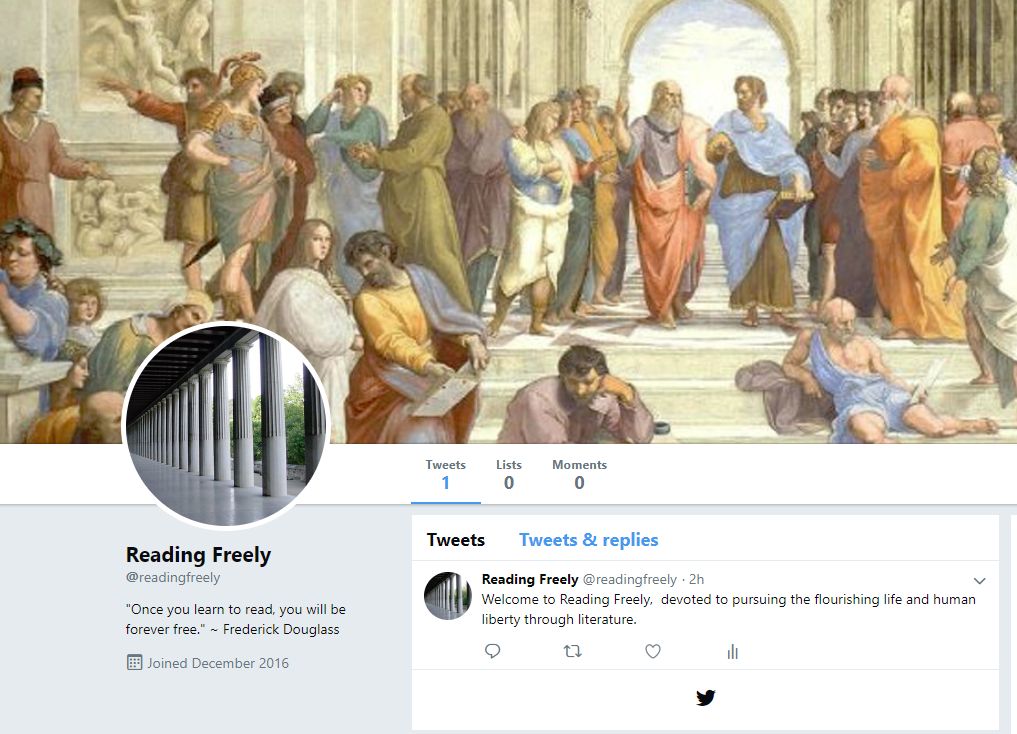1017x734 pixels.
Task: Click the reply speech bubble icon
Action: (x=492, y=651)
